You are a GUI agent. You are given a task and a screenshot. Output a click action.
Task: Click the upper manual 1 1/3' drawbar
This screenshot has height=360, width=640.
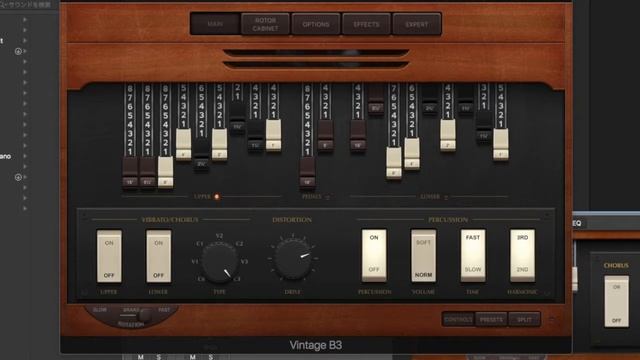[256, 135]
